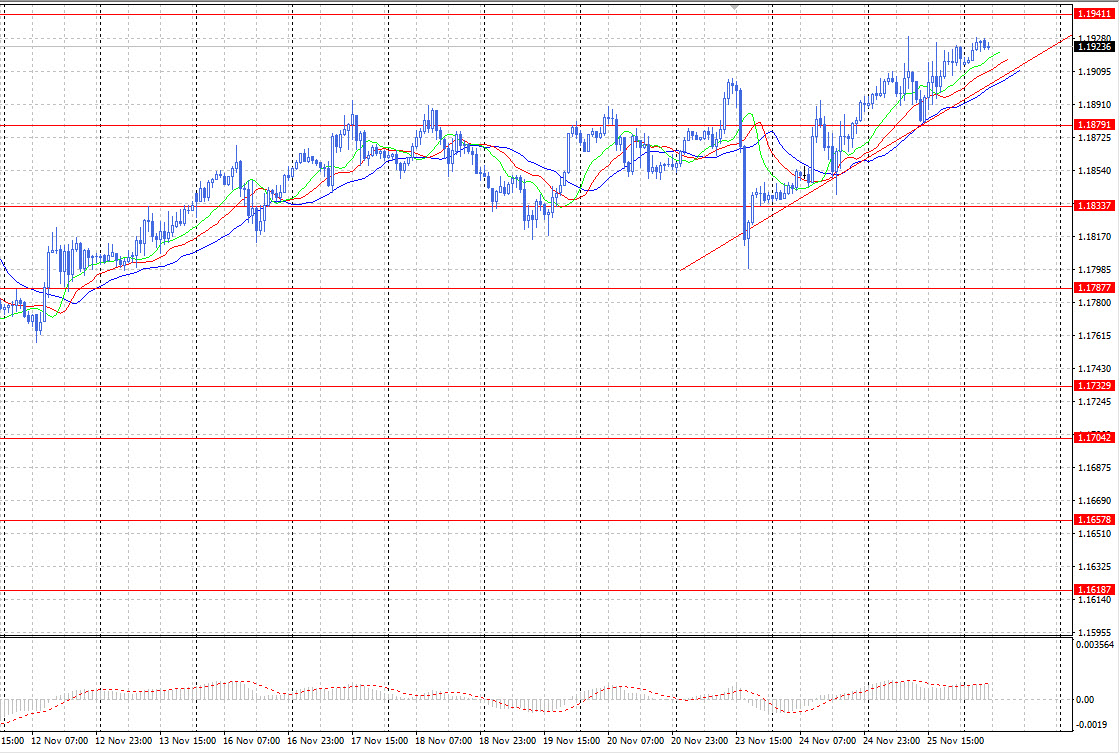Click the 23 Nov 15:00 time label

click(764, 741)
